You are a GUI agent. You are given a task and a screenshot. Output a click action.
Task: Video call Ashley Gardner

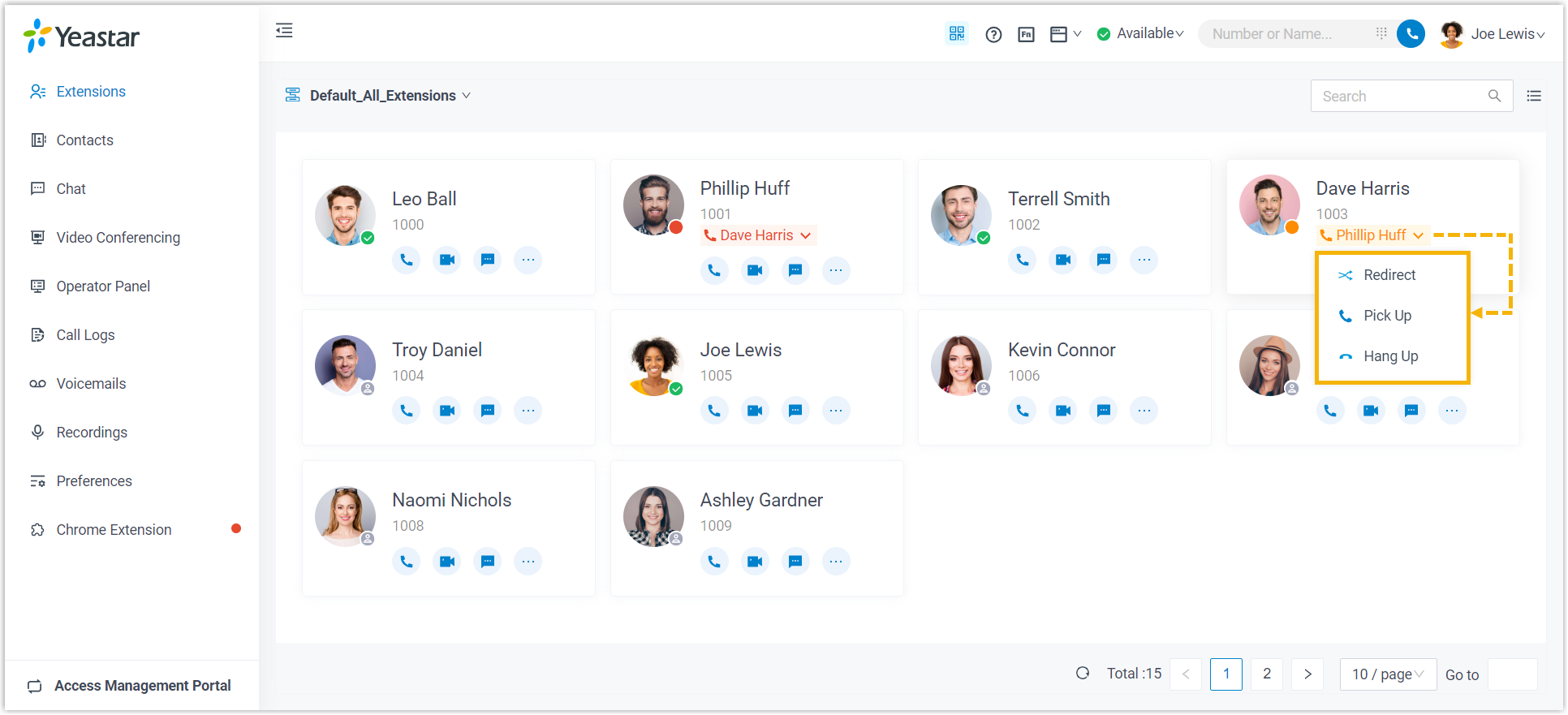tap(755, 562)
